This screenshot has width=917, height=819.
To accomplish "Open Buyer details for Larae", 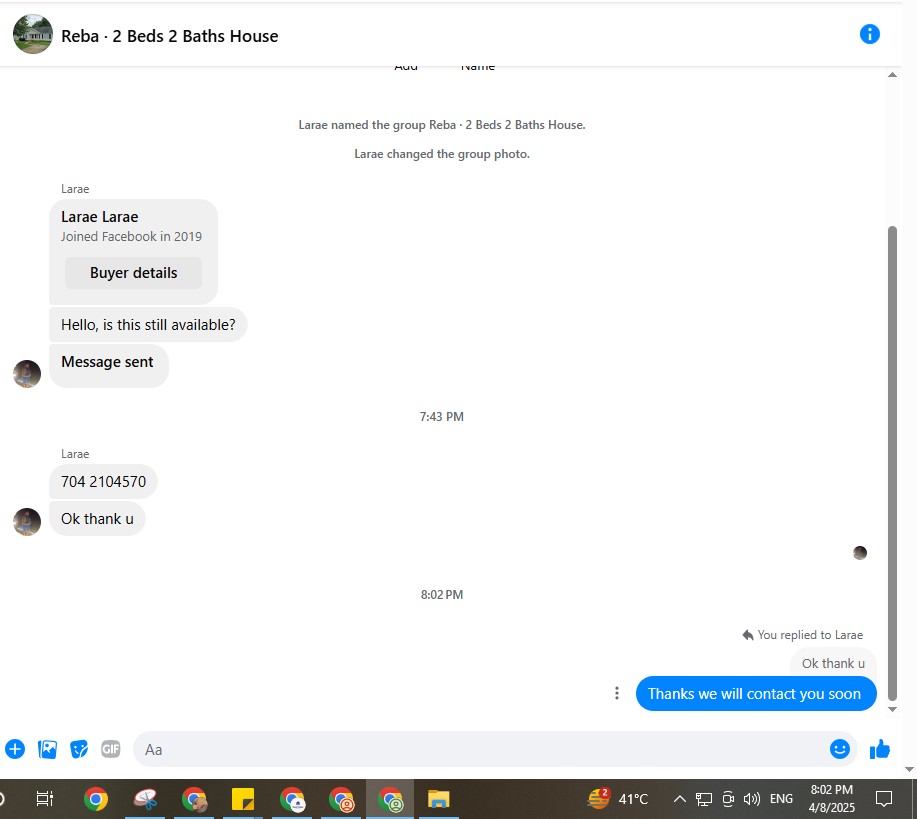I will pos(133,273).
